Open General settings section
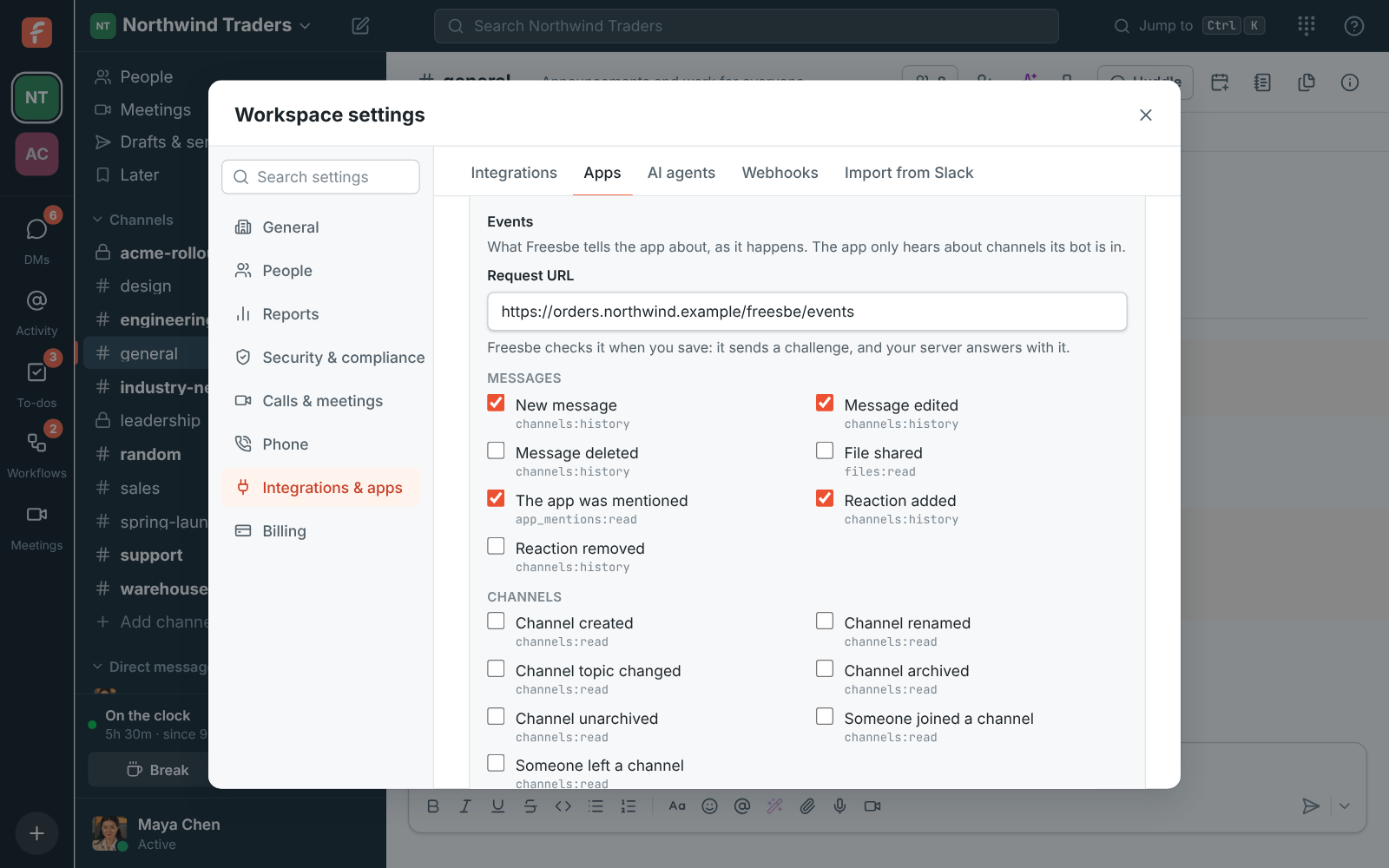Viewport: 1389px width, 868px height. pyautogui.click(x=321, y=227)
